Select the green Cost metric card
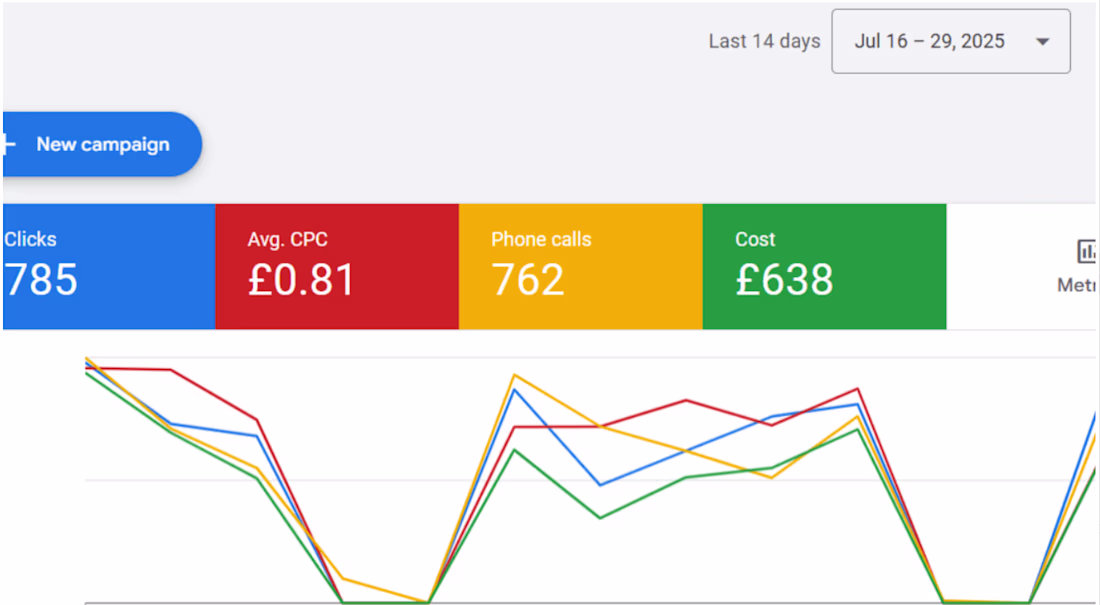 (x=824, y=267)
